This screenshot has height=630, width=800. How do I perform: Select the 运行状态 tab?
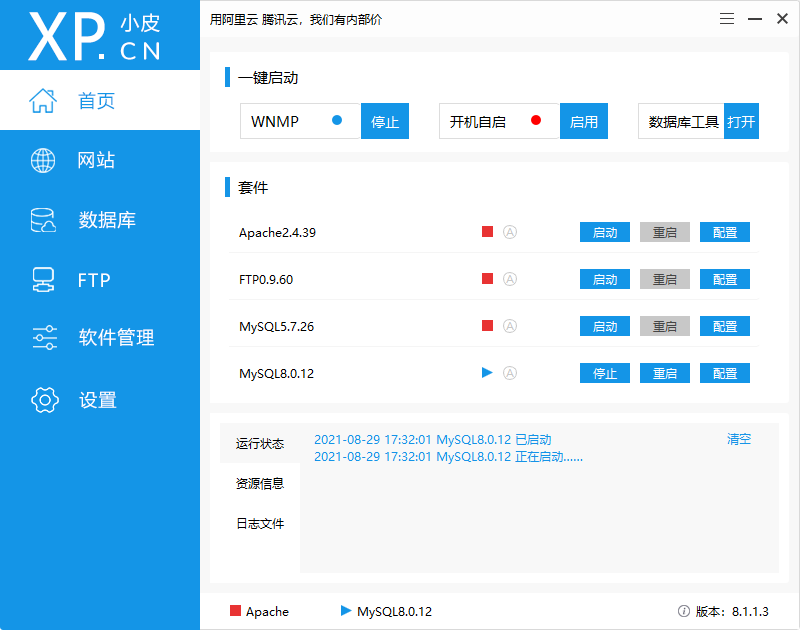(x=260, y=443)
